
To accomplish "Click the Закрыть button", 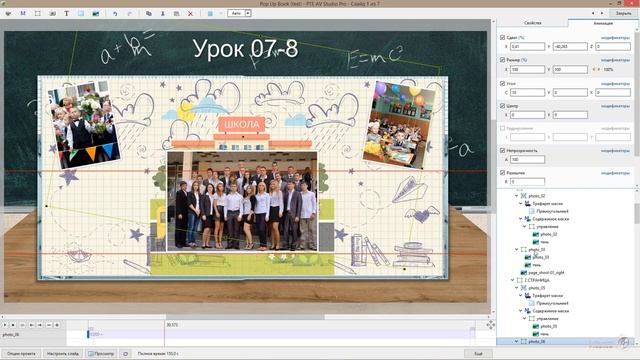I will (x=623, y=13).
